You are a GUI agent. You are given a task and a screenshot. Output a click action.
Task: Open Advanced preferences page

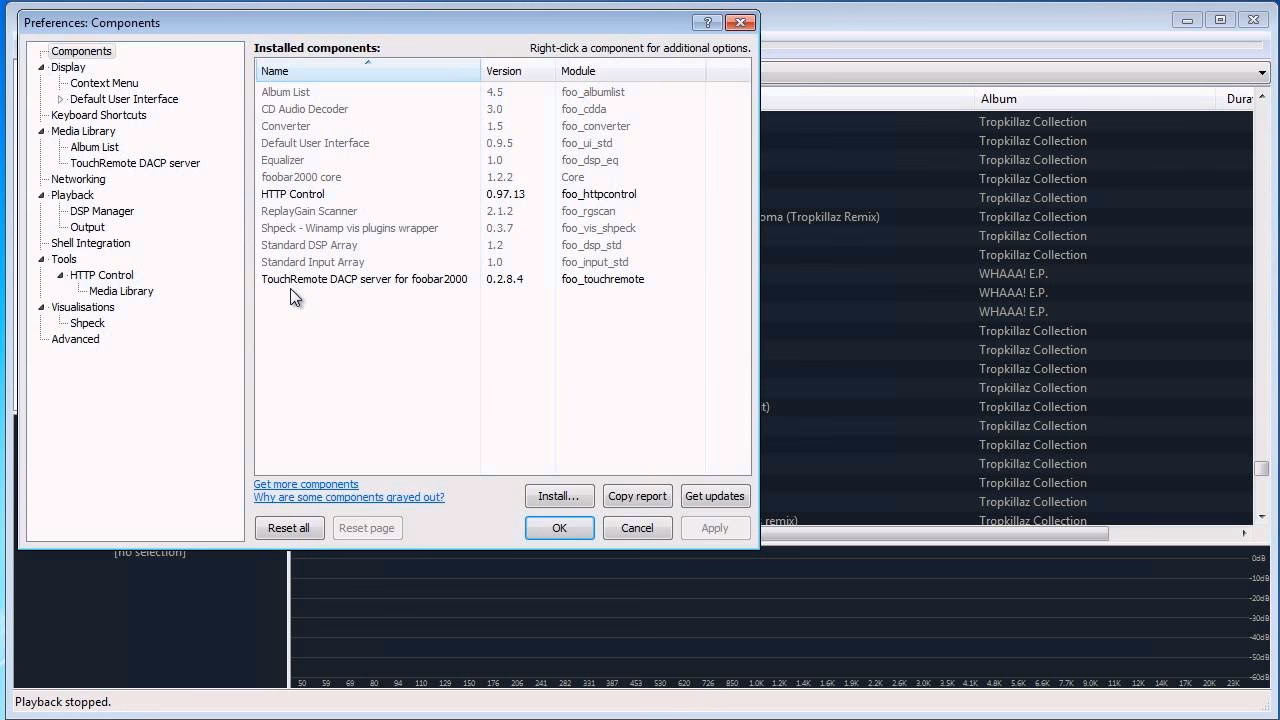75,339
